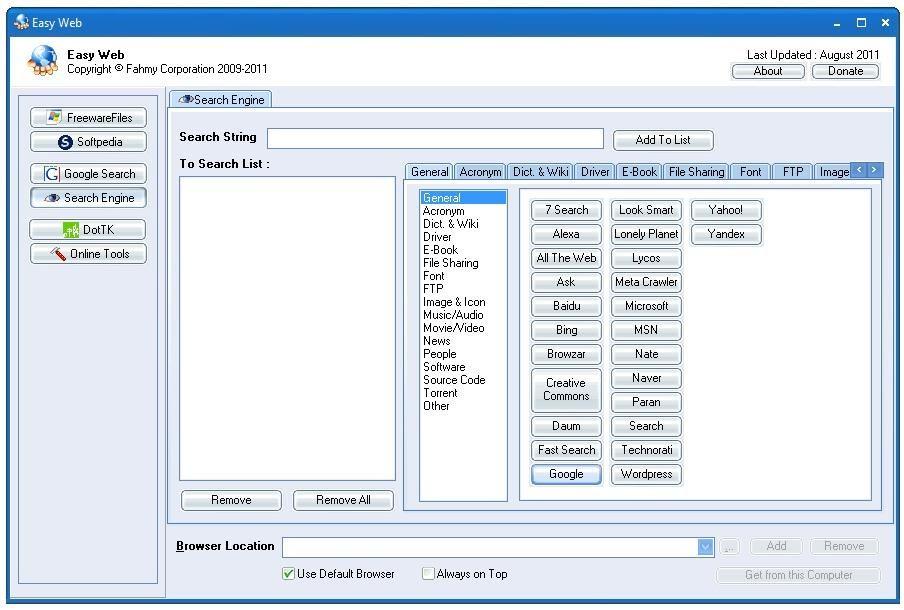Click the Donate button
Viewport: 904px width, 610px height.
click(845, 71)
